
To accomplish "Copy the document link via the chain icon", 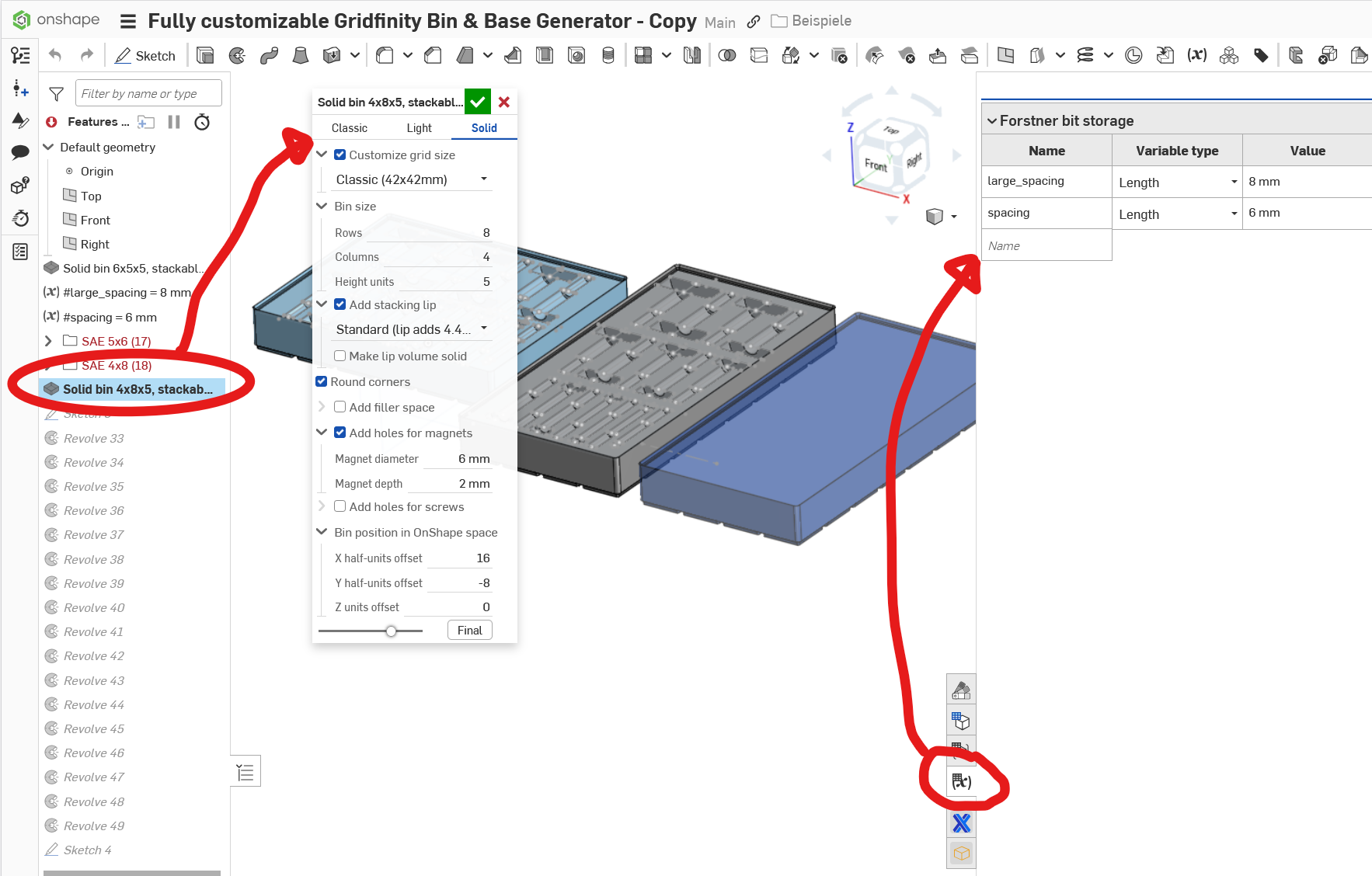I will (x=753, y=22).
